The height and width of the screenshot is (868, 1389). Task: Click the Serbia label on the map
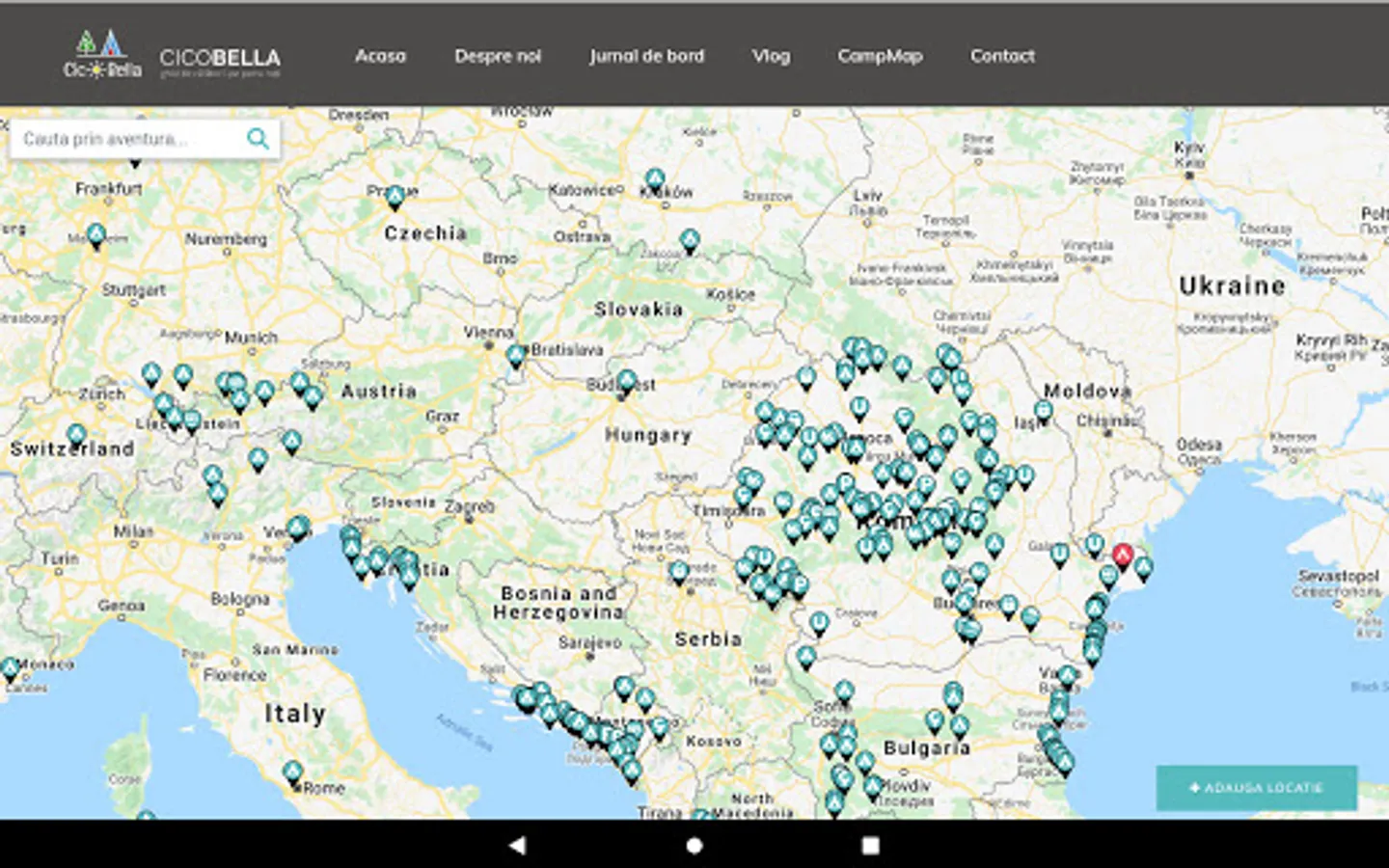pyautogui.click(x=708, y=639)
